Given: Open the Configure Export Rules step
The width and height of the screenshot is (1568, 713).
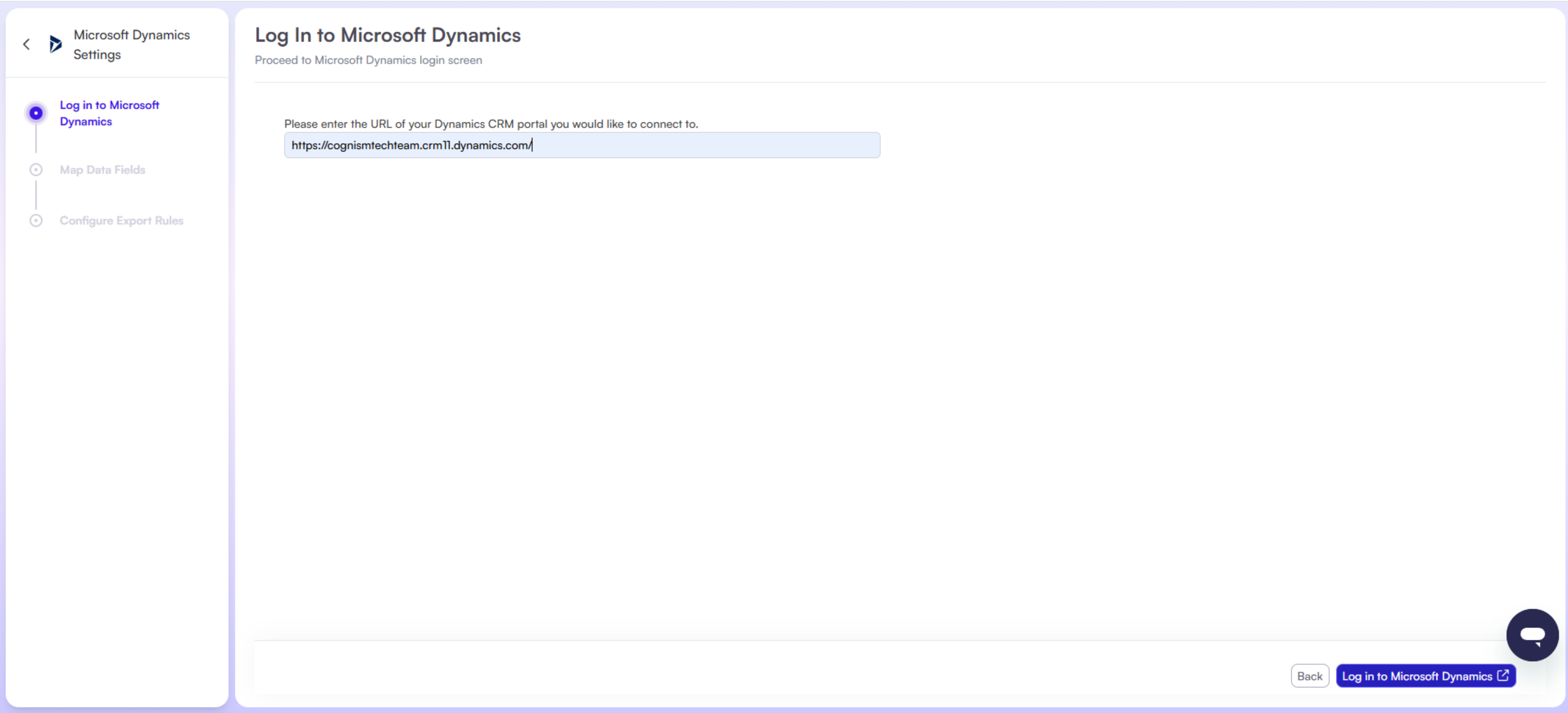Looking at the screenshot, I should coord(121,220).
